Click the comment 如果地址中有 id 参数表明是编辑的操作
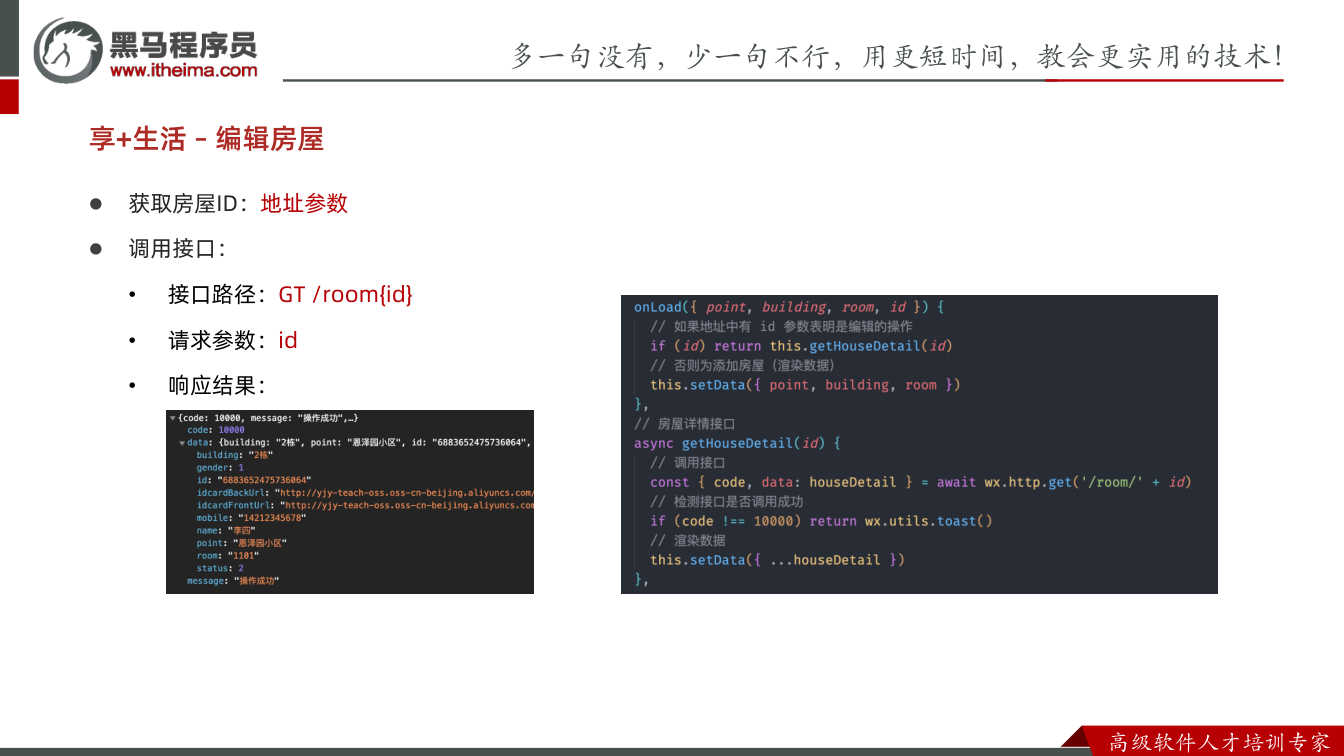The width and height of the screenshot is (1344, 756). point(781,326)
